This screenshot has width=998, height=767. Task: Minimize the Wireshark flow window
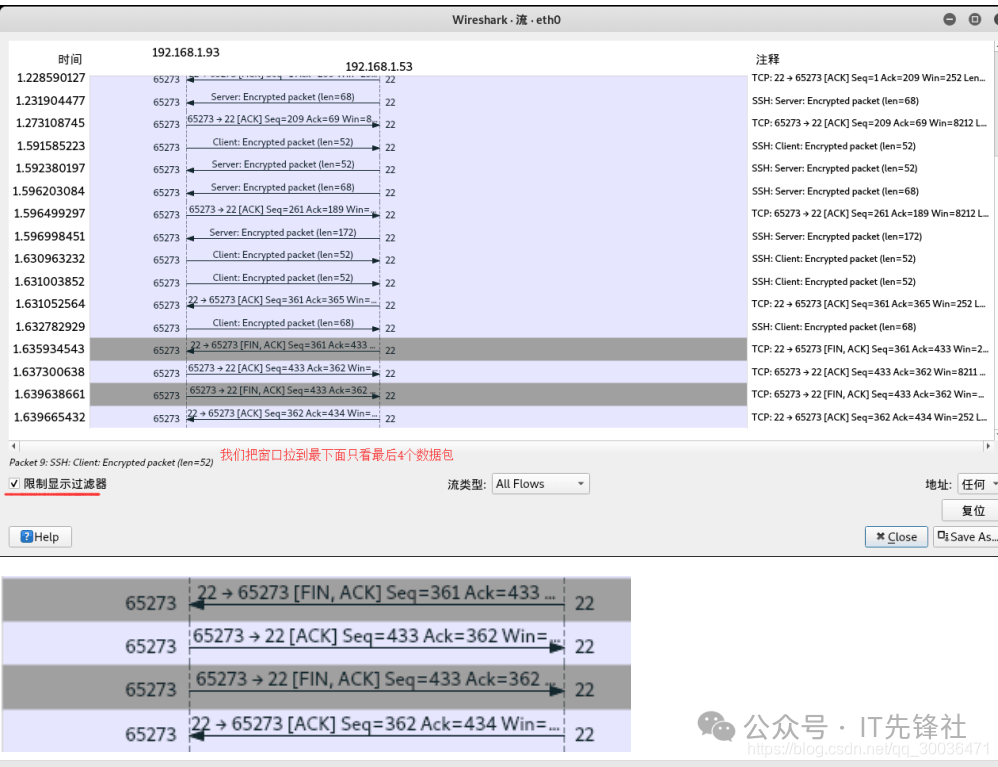coord(949,19)
